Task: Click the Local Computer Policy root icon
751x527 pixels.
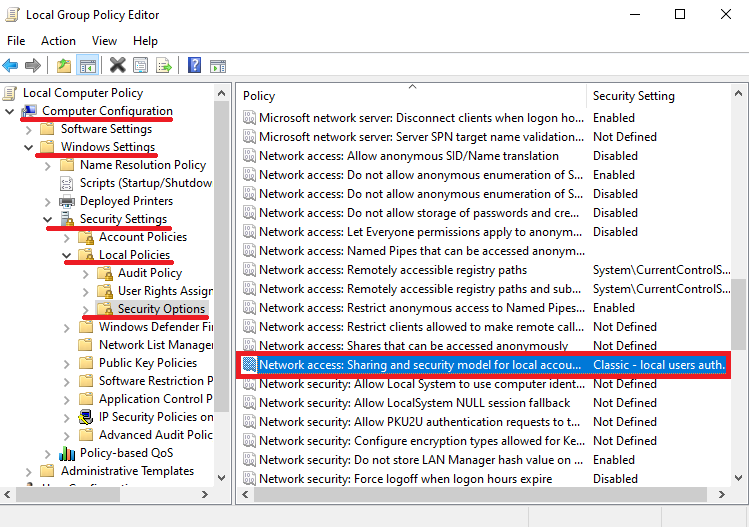Action: 10,93
